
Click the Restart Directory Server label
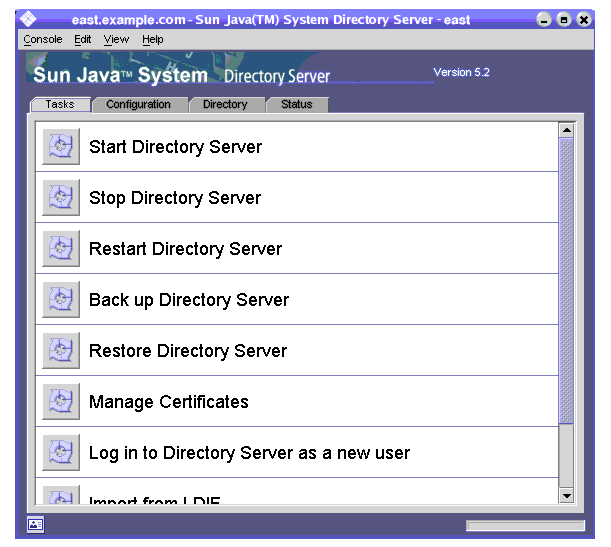click(x=185, y=249)
